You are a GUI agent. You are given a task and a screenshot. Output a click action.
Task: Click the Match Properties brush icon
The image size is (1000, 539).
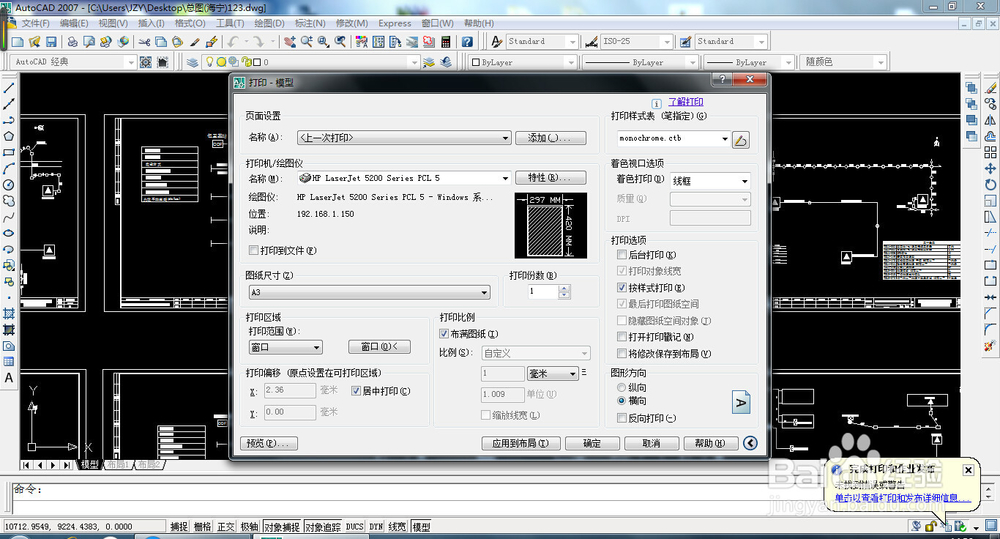click(x=195, y=41)
